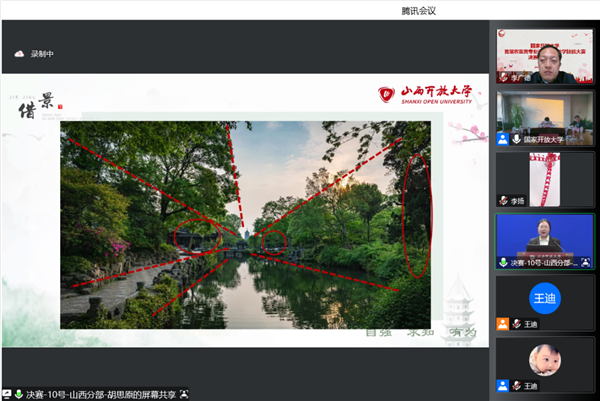Click the focus-view icon after 屏幕共享 text

click(184, 393)
